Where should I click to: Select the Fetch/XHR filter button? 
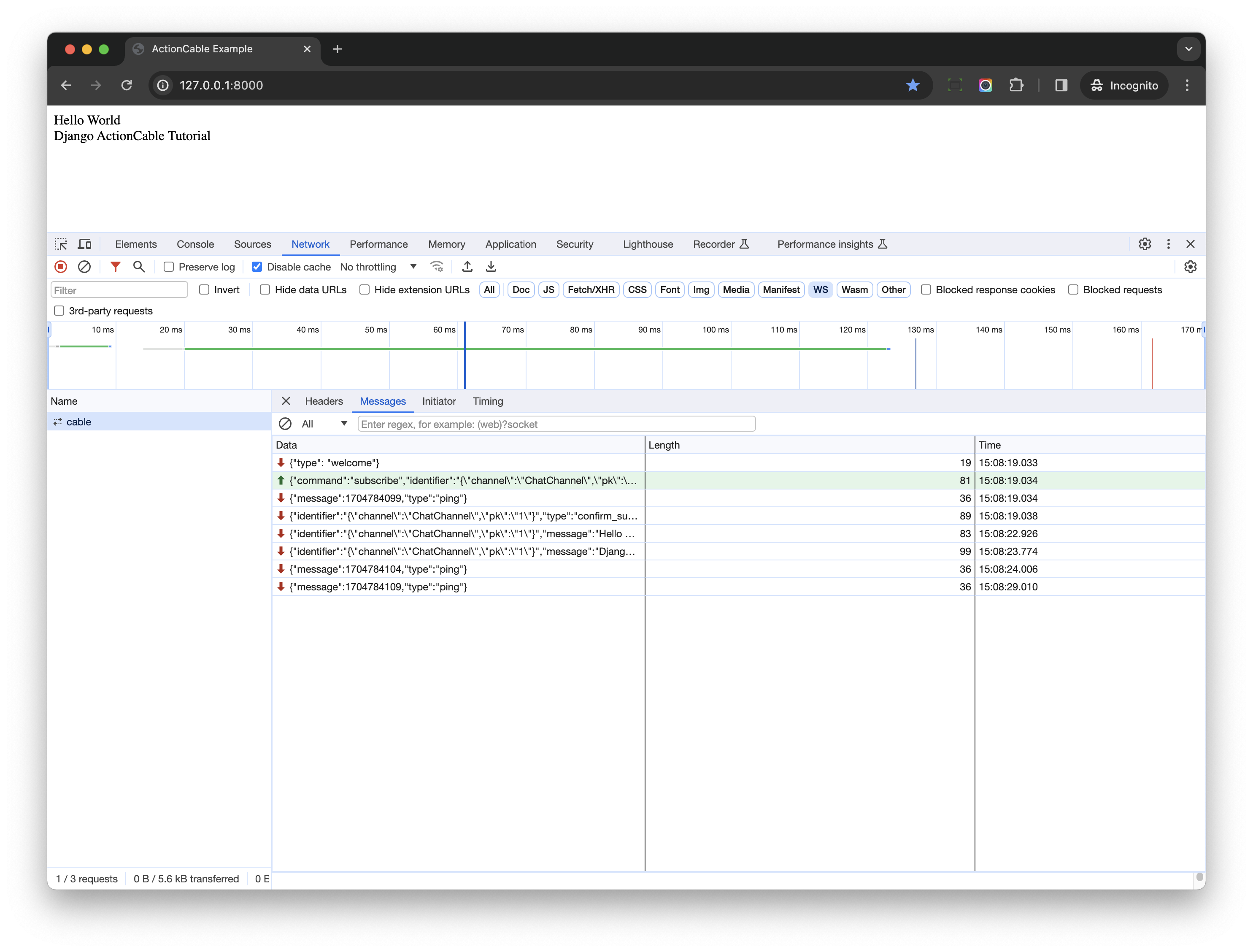(x=591, y=290)
